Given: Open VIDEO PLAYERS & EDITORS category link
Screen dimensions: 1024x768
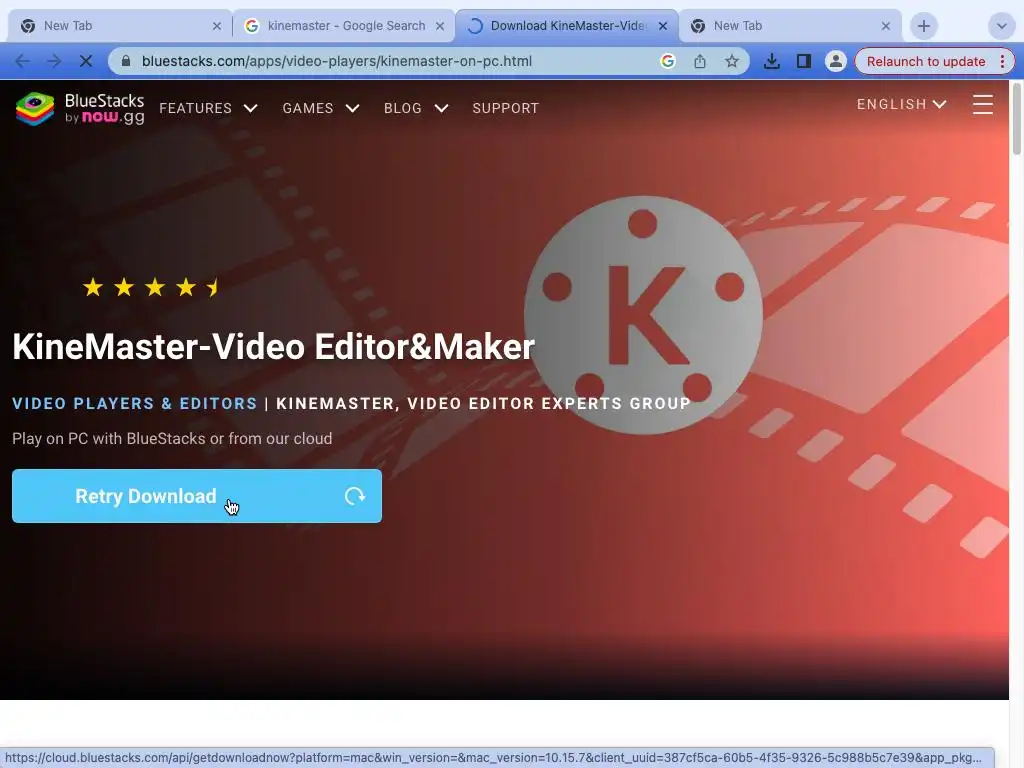Looking at the screenshot, I should [x=135, y=404].
